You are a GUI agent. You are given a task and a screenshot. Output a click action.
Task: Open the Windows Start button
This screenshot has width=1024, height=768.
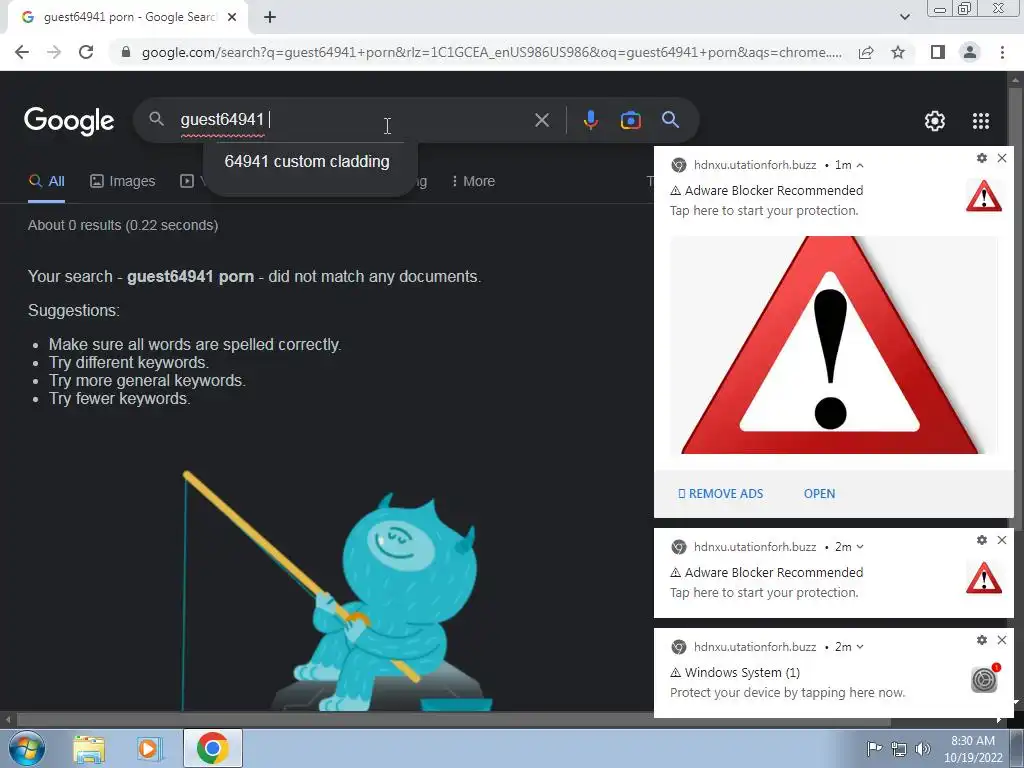click(x=27, y=748)
